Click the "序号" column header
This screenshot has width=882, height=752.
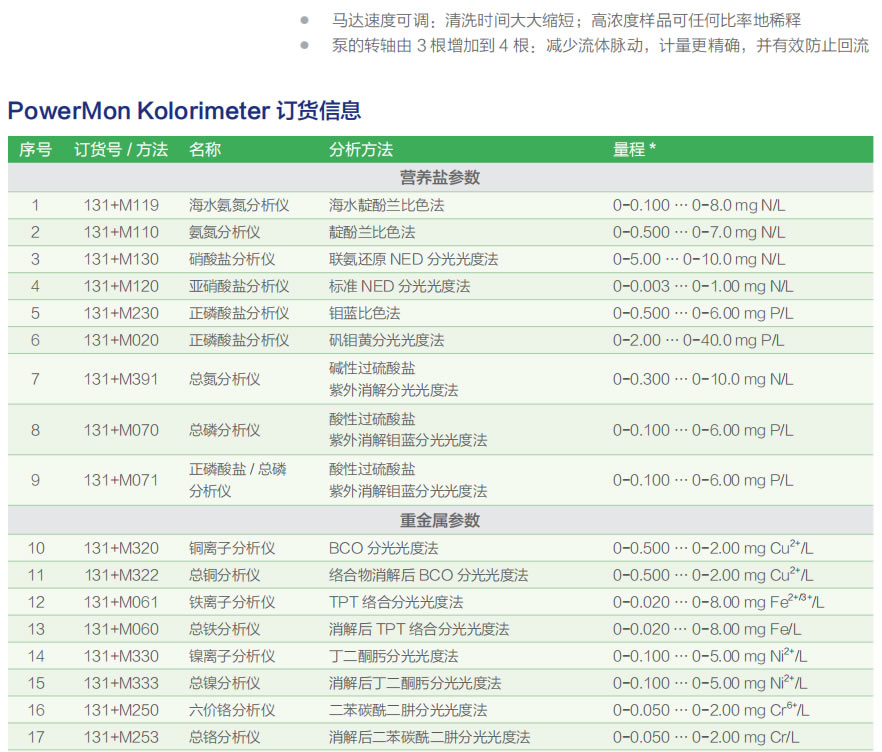(x=35, y=150)
